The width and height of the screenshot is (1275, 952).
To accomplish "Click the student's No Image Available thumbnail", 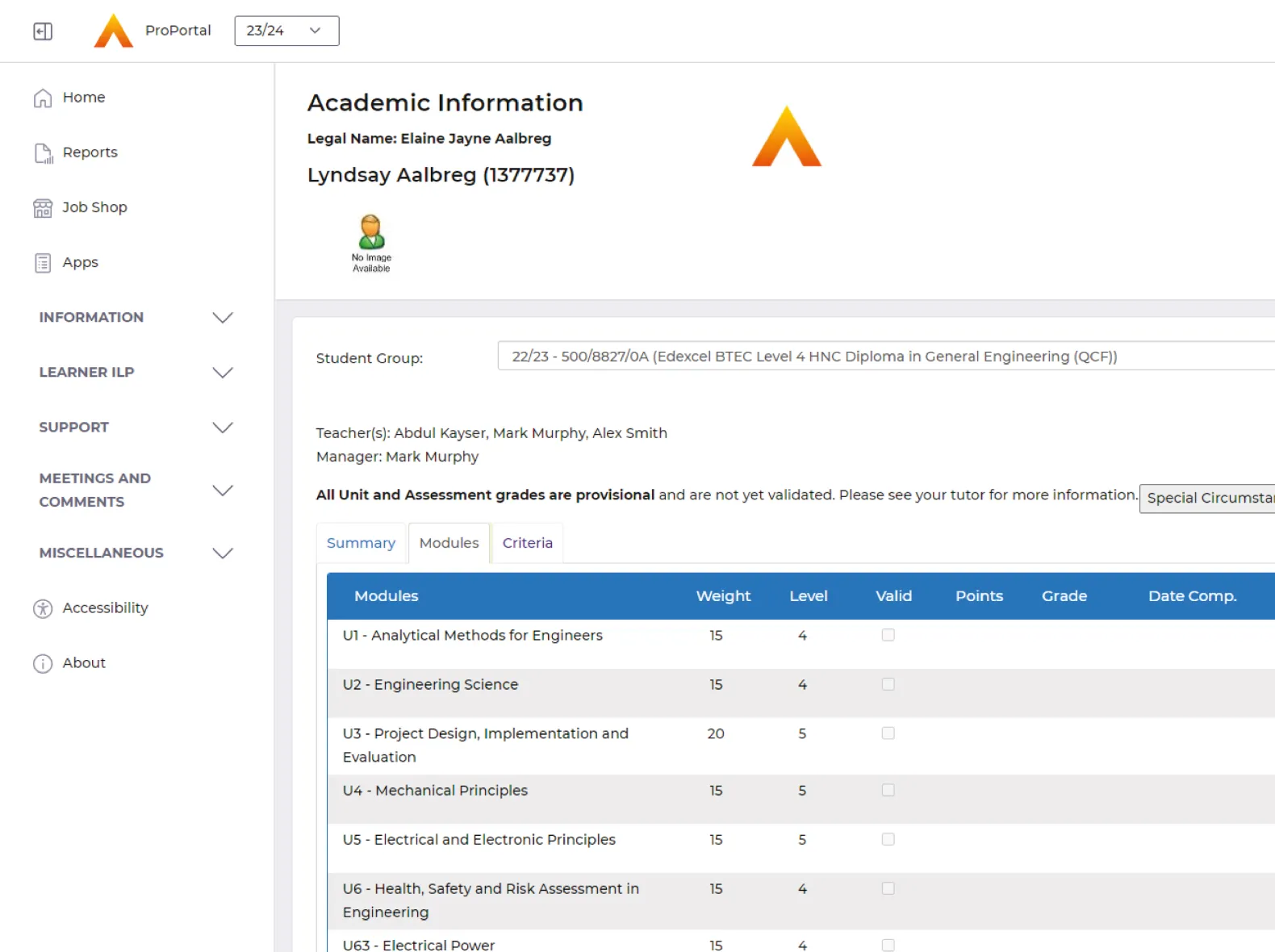I will pos(371,243).
